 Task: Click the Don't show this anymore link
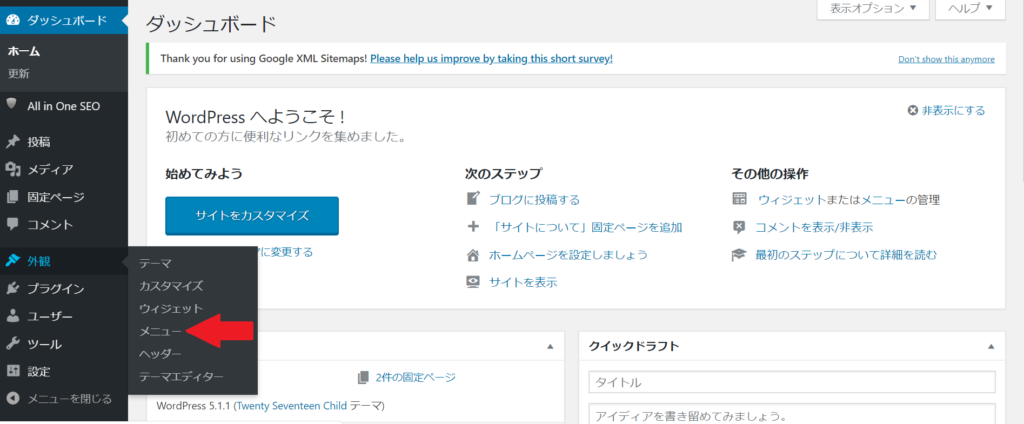coord(946,59)
